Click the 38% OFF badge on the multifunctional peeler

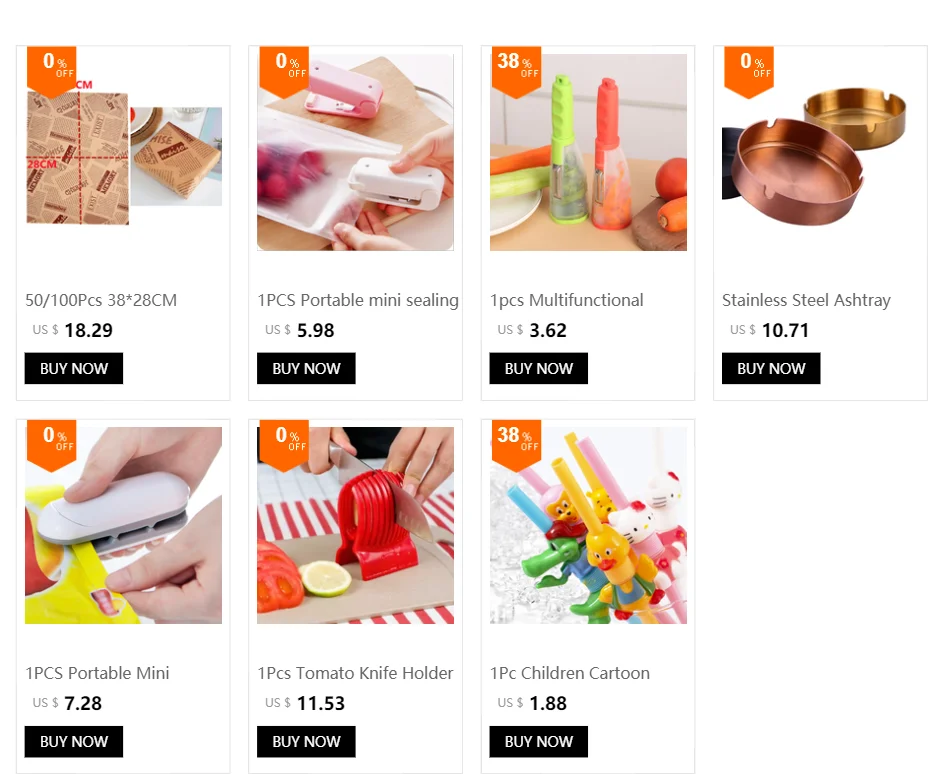[x=516, y=72]
